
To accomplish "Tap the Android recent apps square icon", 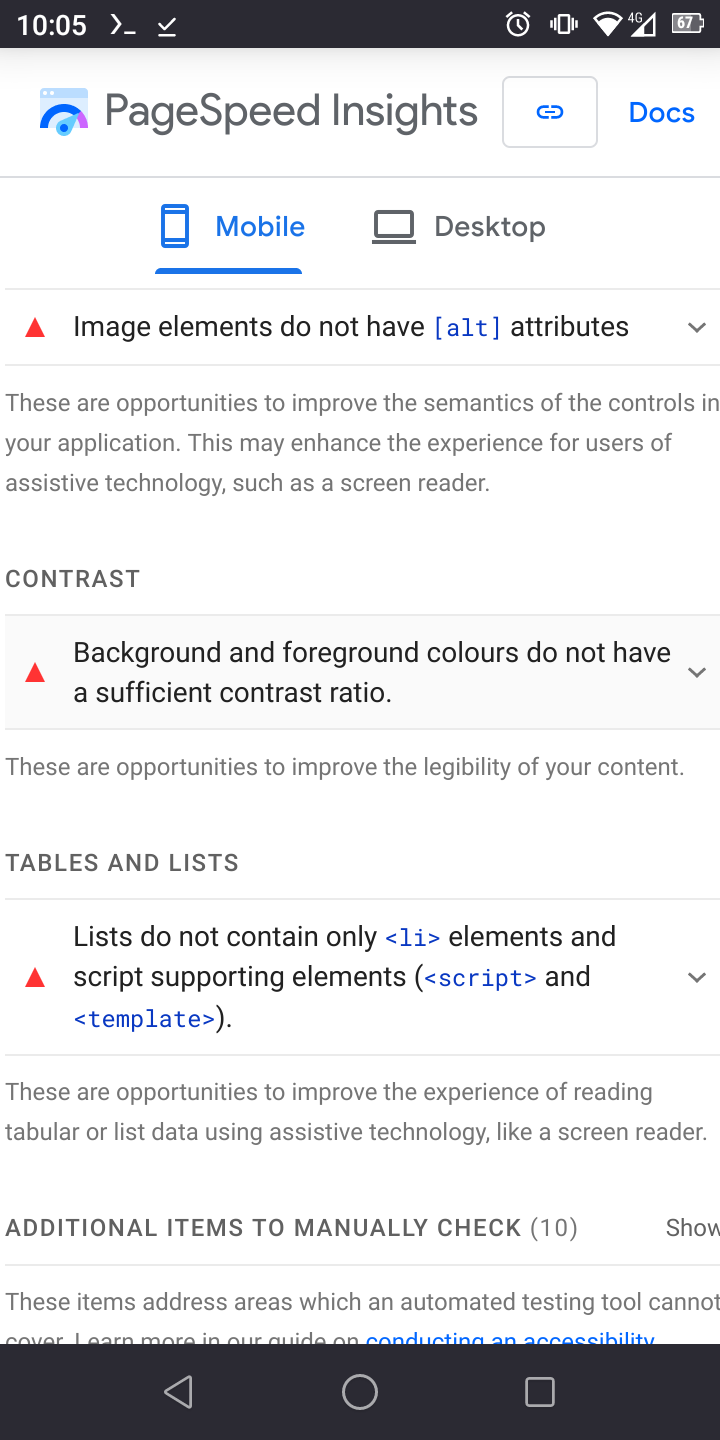I will tap(540, 1392).
